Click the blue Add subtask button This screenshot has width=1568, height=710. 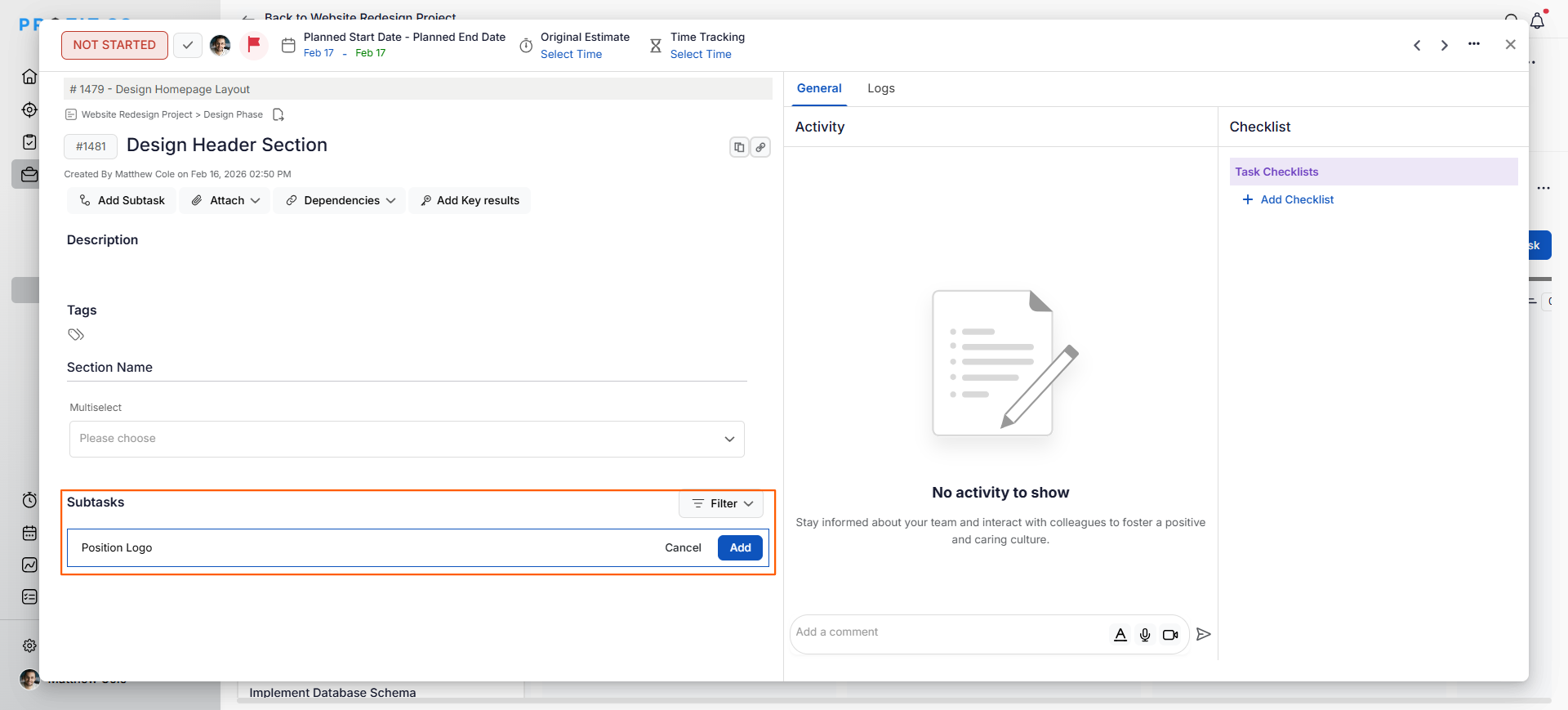(x=740, y=547)
